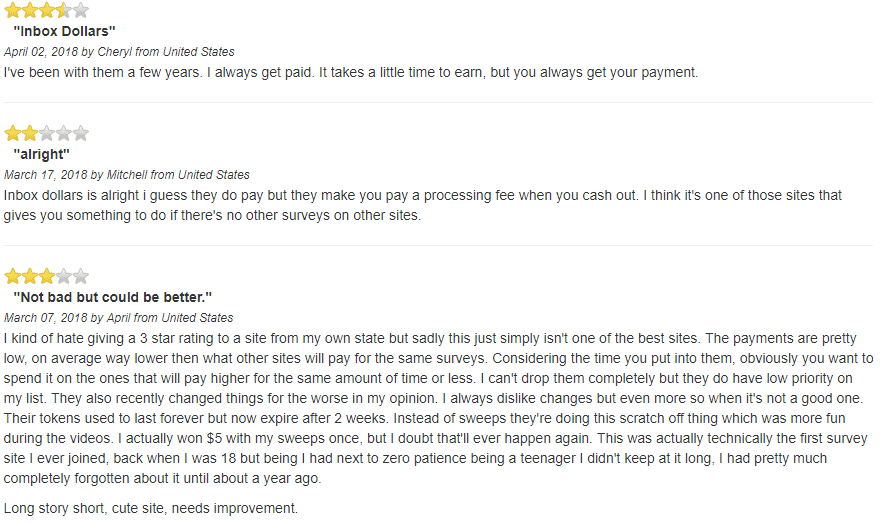This screenshot has width=882, height=524.
Task: Click the March 17, 2018 by Mitchell byline
Action: [x=127, y=175]
